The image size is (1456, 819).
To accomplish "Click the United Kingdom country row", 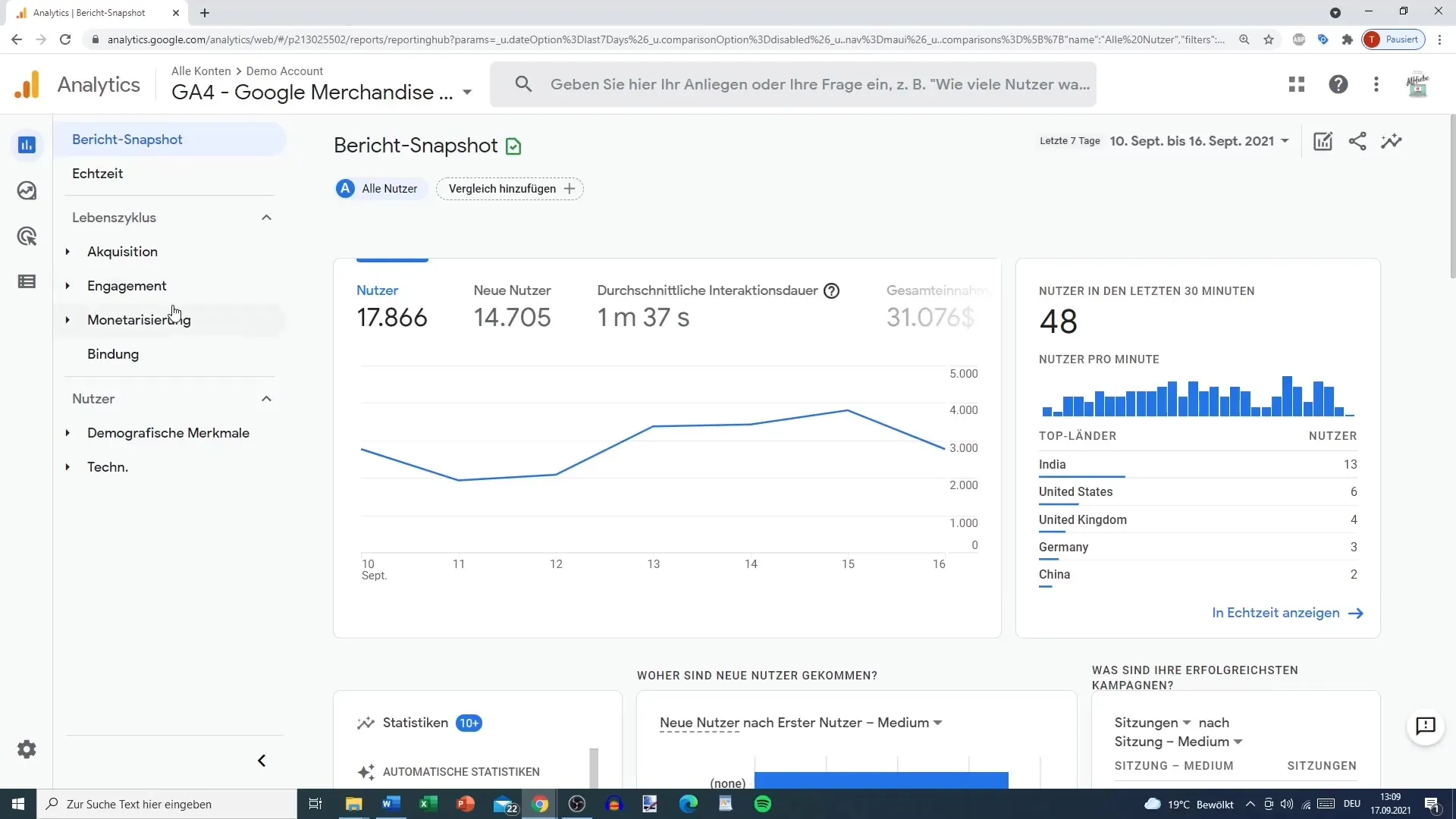I will coord(1198,519).
